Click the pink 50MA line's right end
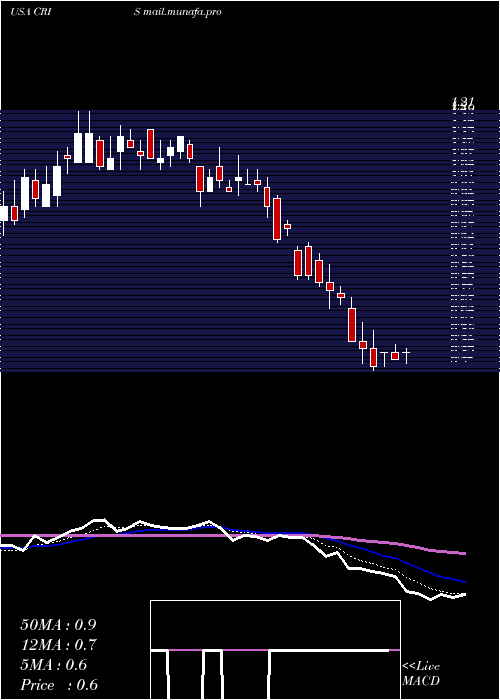 464,554
